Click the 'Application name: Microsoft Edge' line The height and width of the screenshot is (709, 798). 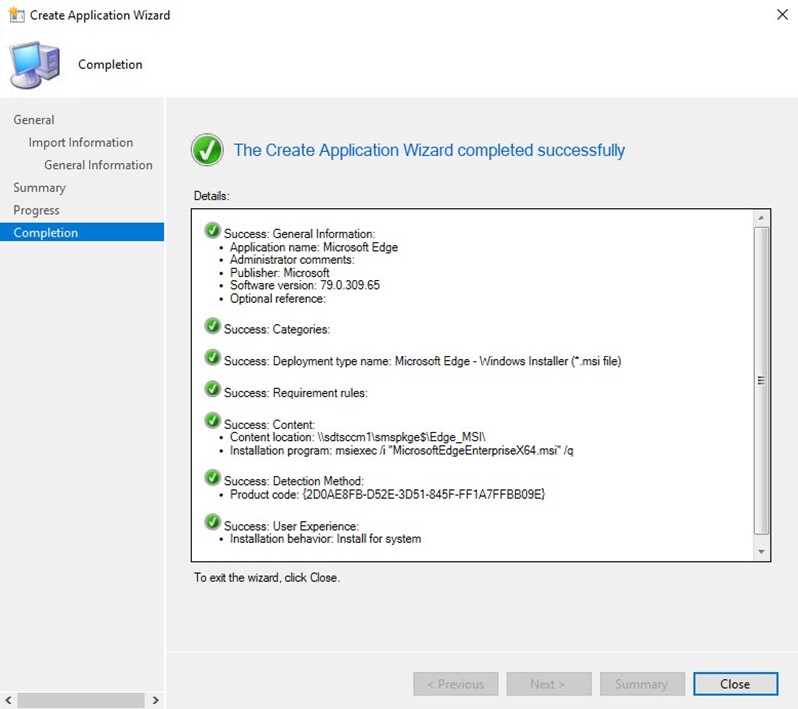pos(314,247)
